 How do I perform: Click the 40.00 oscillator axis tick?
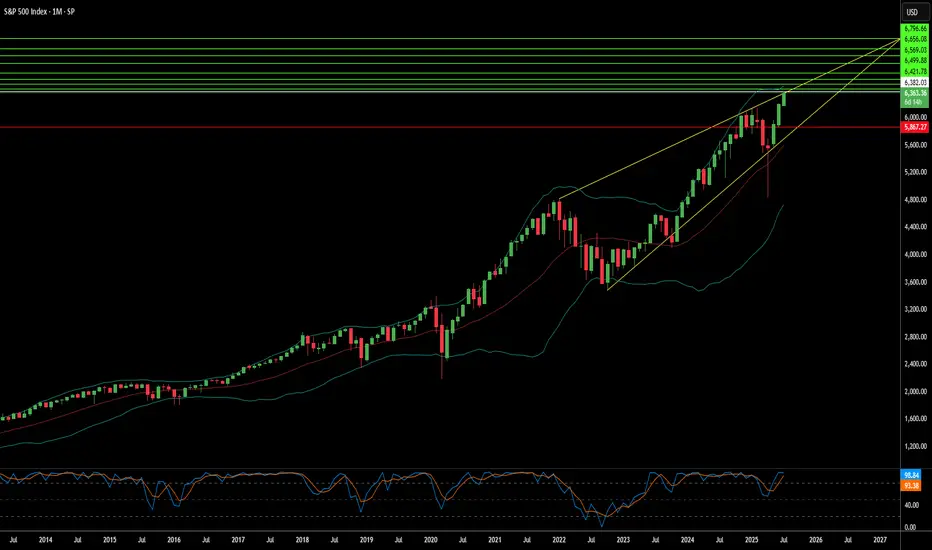coord(910,505)
